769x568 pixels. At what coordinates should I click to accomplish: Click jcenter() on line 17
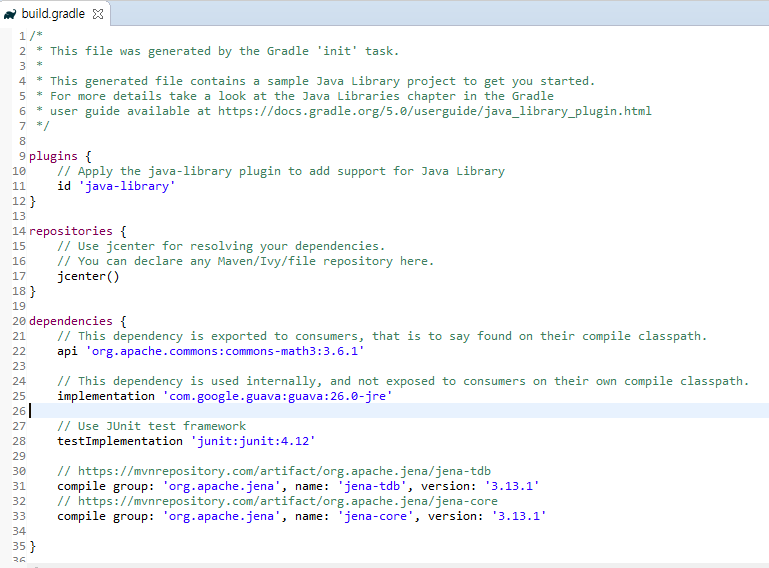[x=88, y=276]
